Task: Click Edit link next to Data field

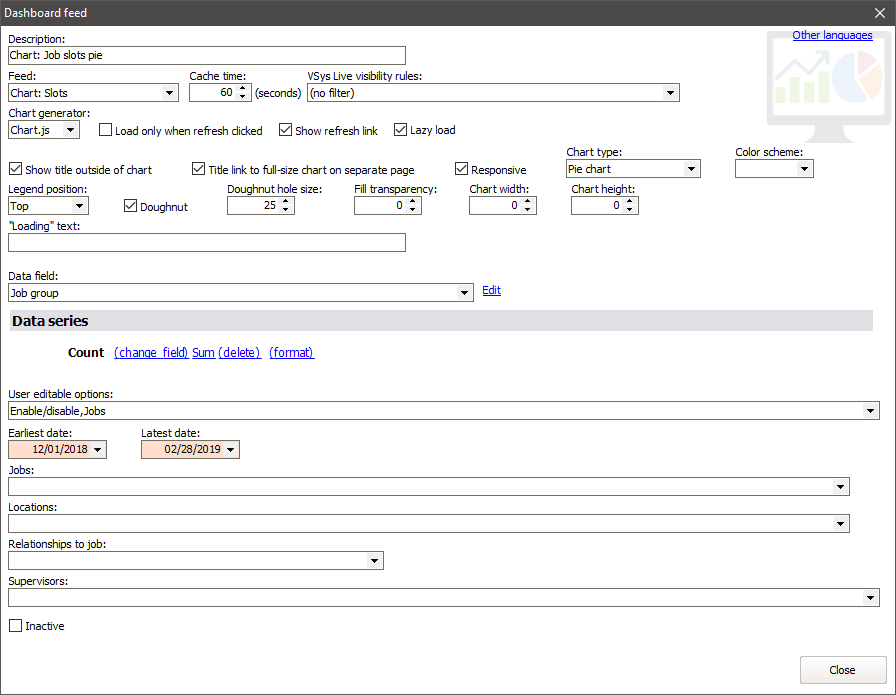Action: click(x=491, y=291)
